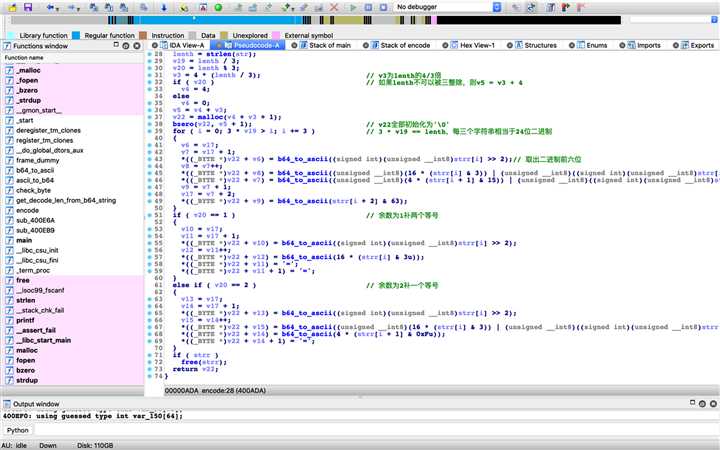
Task: Open navigation band options dropdown at right
Action: tap(714, 20)
